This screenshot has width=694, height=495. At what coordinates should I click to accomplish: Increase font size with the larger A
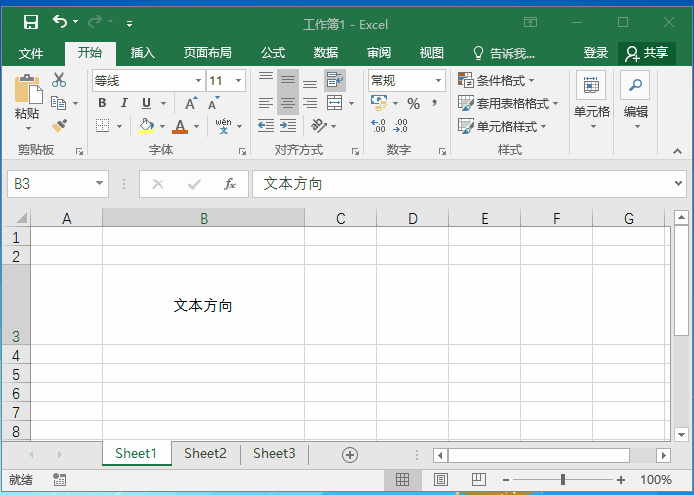point(191,103)
